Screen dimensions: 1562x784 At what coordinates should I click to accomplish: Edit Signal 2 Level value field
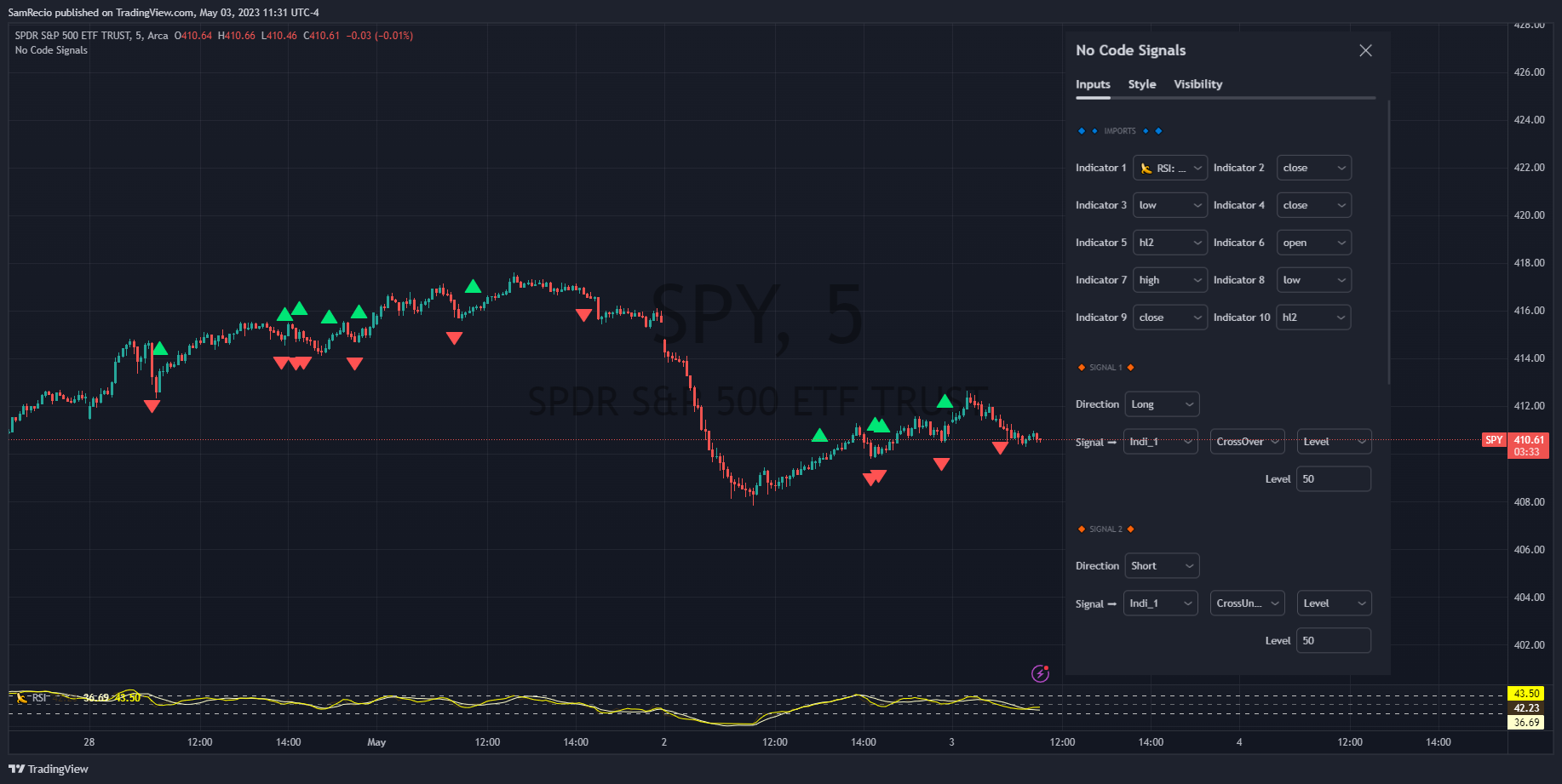(x=1334, y=641)
